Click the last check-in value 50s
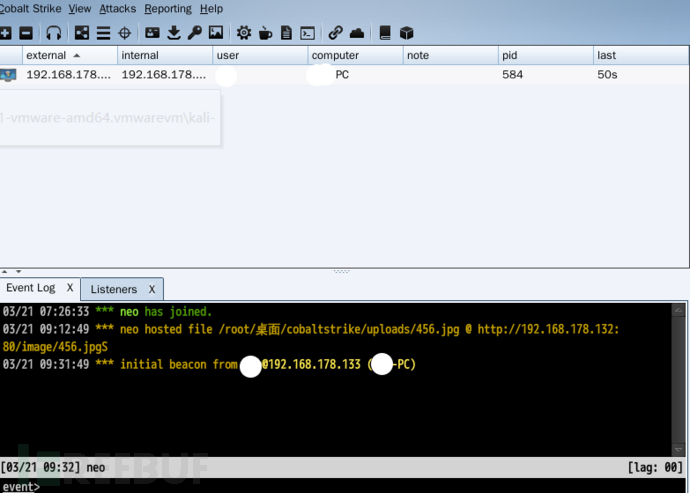 [x=607, y=75]
